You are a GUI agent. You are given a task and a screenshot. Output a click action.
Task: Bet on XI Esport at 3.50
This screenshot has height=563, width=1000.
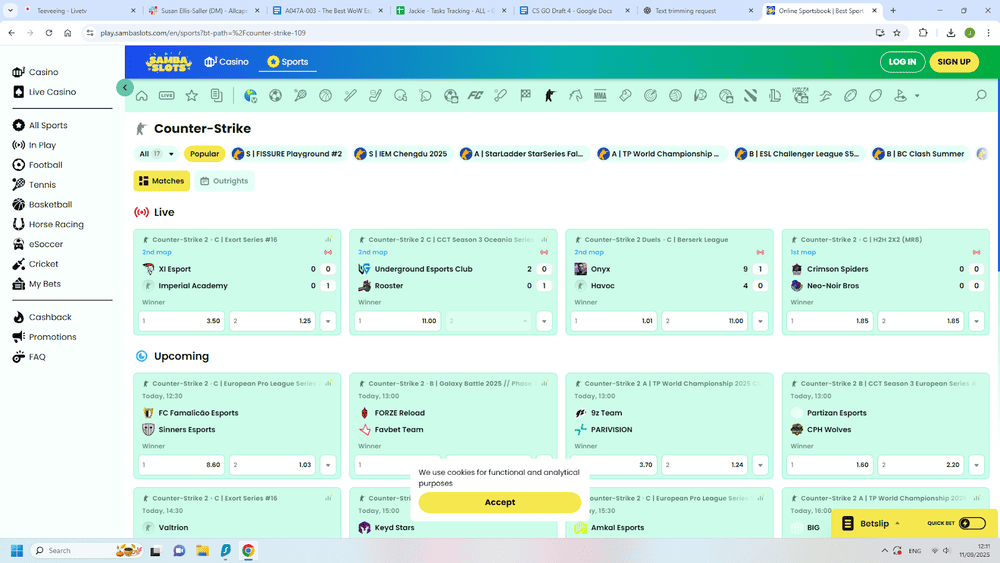[x=181, y=321]
